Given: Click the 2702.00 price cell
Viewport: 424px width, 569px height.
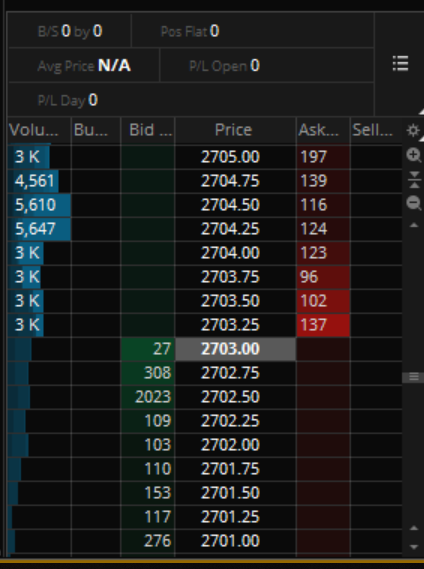Looking at the screenshot, I should click(236, 445).
